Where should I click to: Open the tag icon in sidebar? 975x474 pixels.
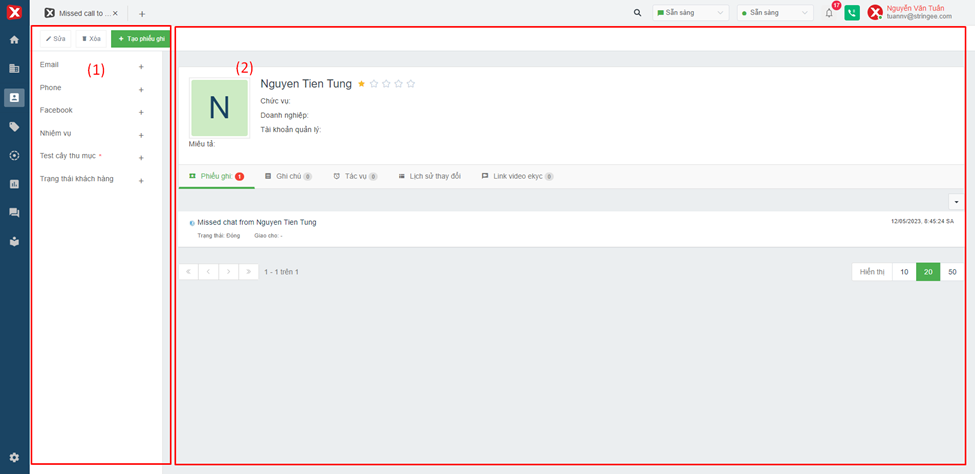pyautogui.click(x=14, y=127)
